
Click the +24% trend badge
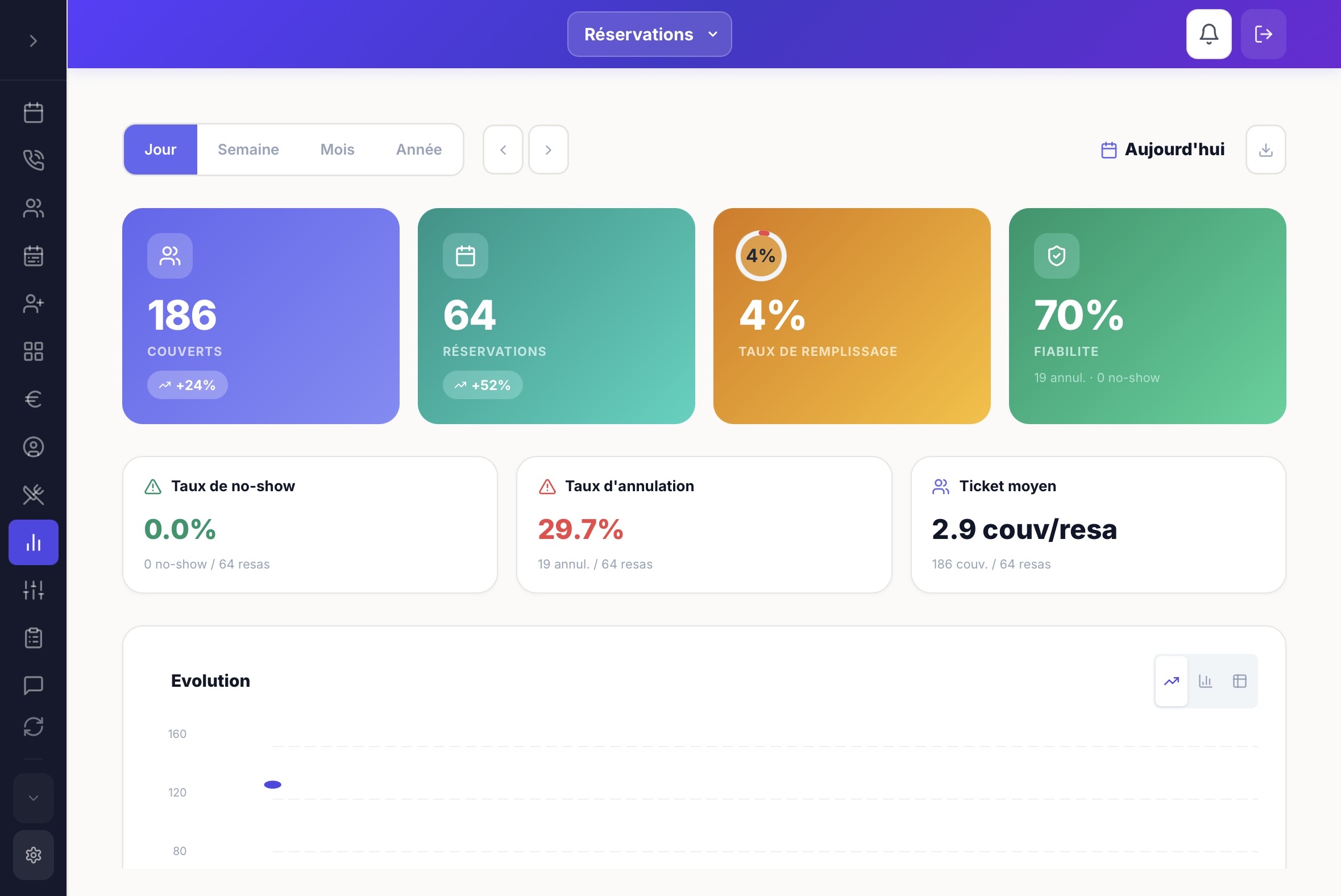tap(188, 385)
